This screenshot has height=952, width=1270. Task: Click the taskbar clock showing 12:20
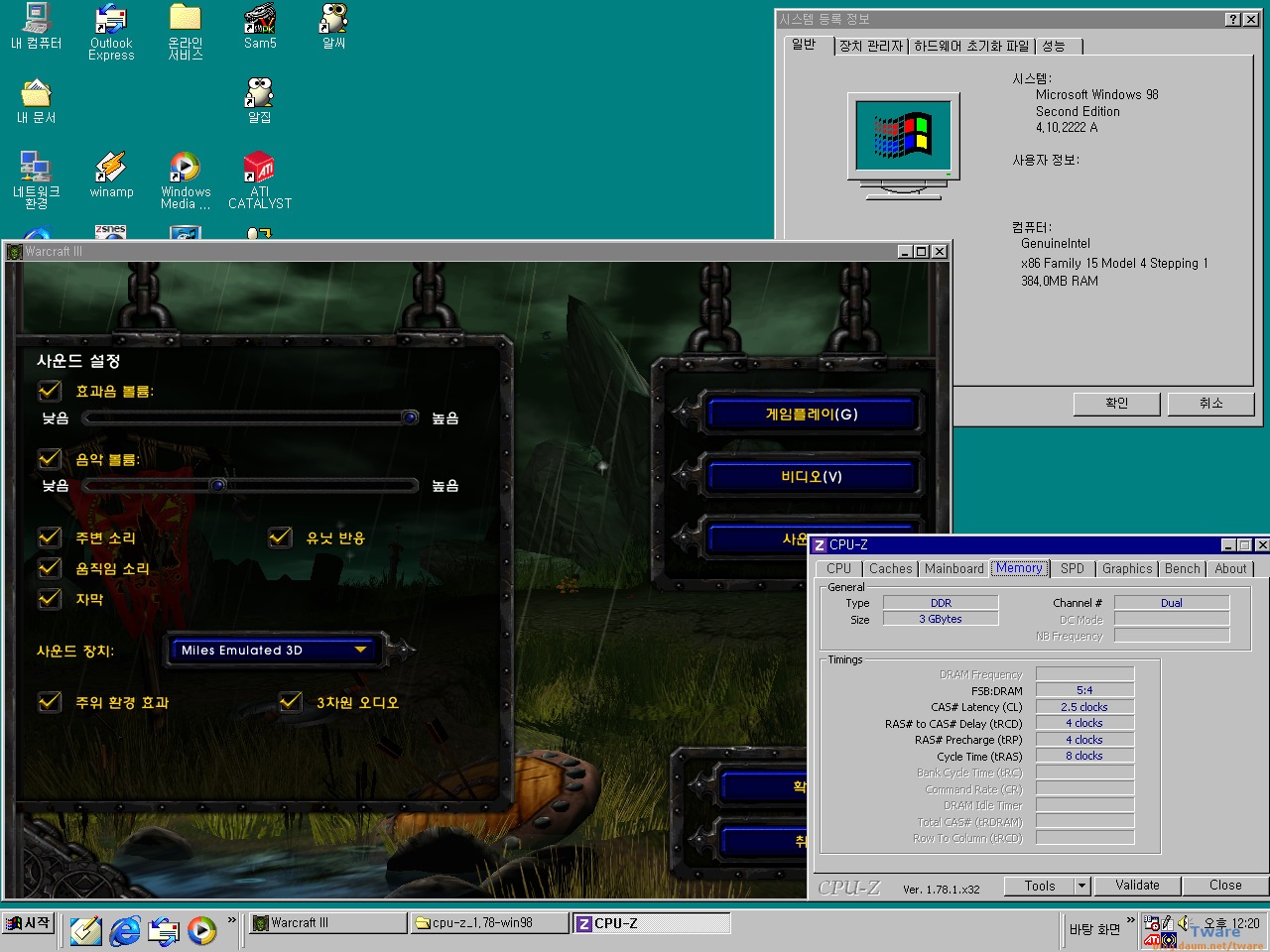(x=1231, y=923)
